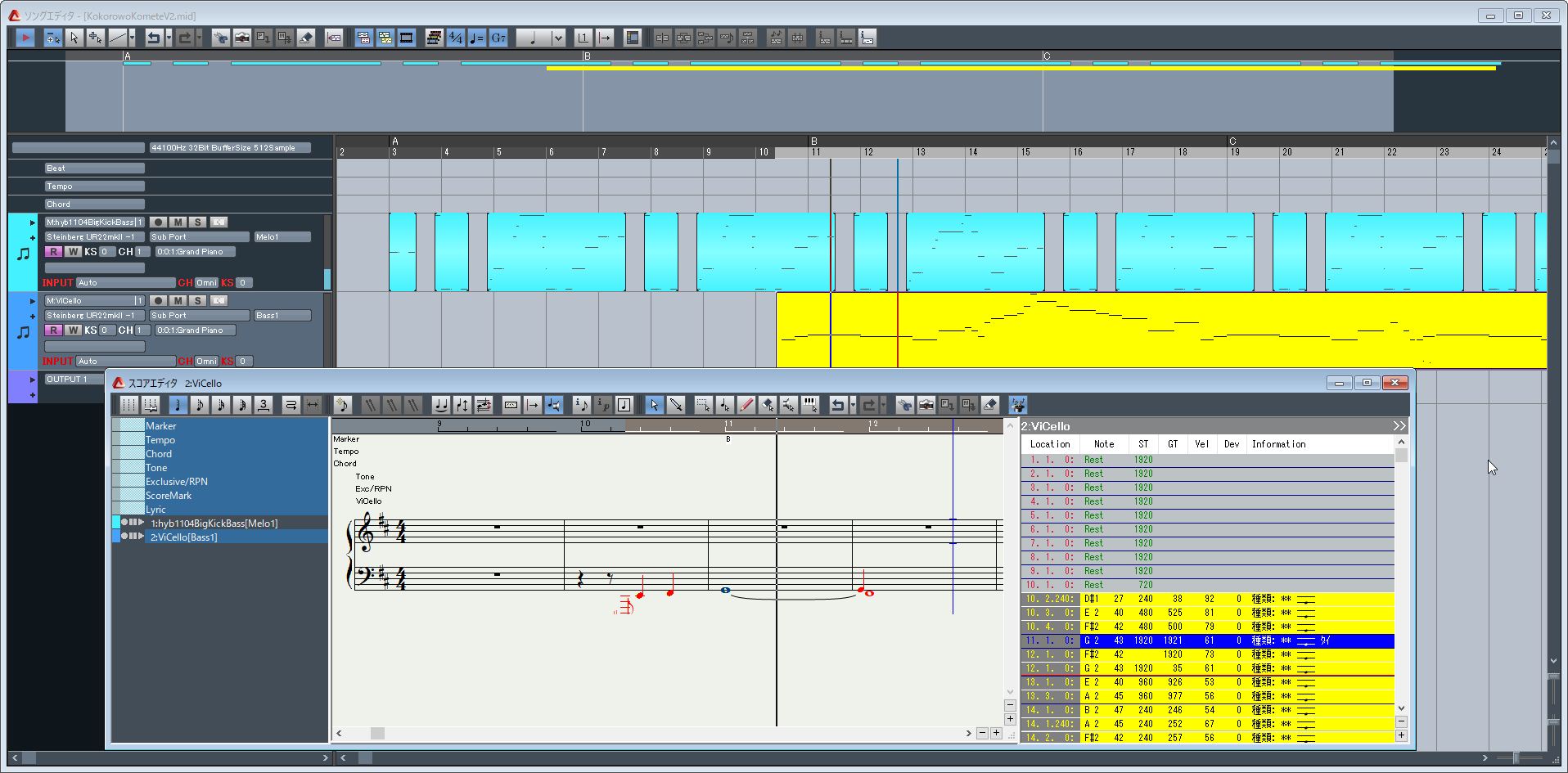The height and width of the screenshot is (773, 1568).
Task: Click the red Play button in the song editor toolbar
Action: 25,38
